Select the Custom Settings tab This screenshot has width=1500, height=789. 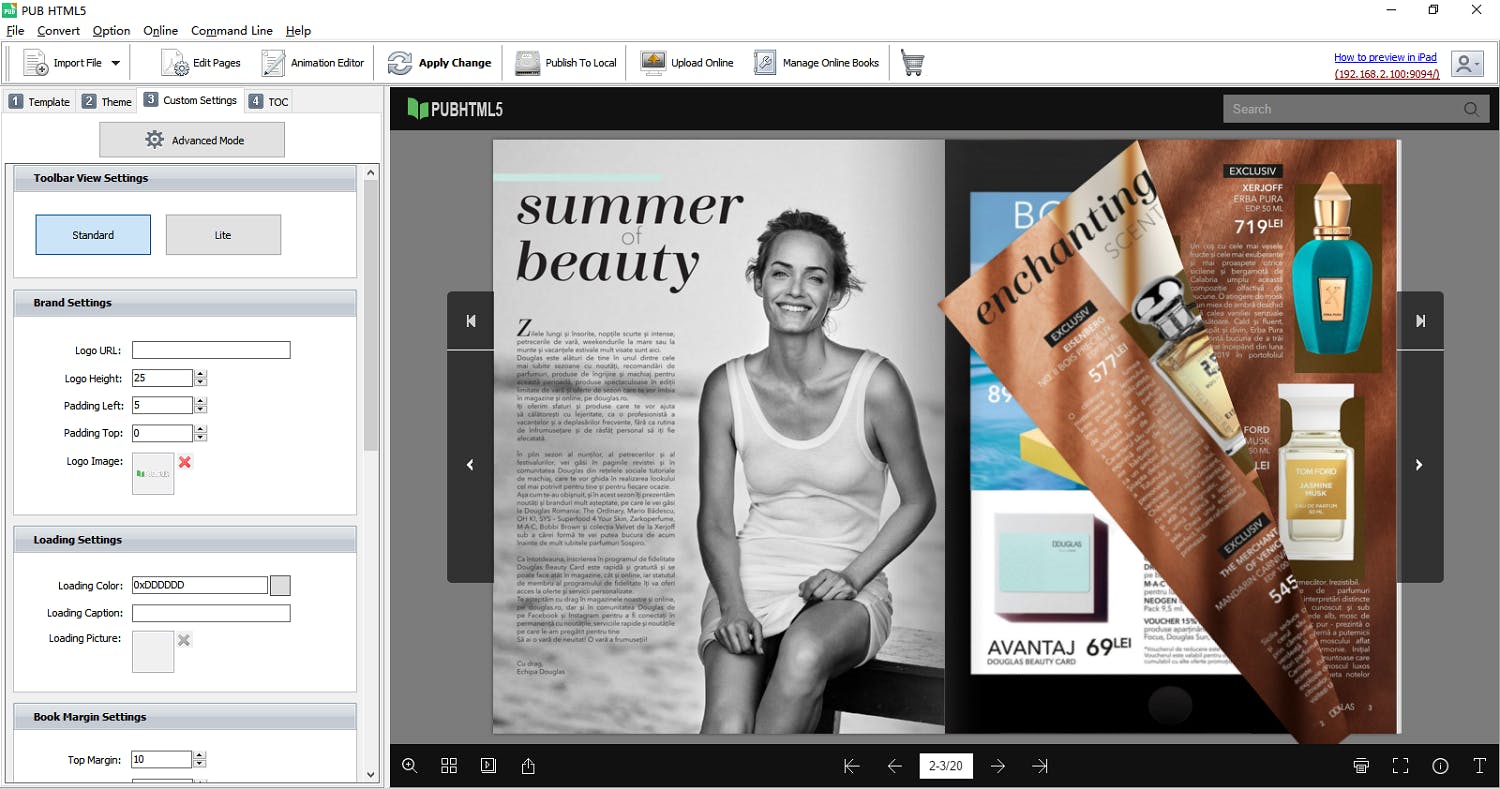click(191, 100)
